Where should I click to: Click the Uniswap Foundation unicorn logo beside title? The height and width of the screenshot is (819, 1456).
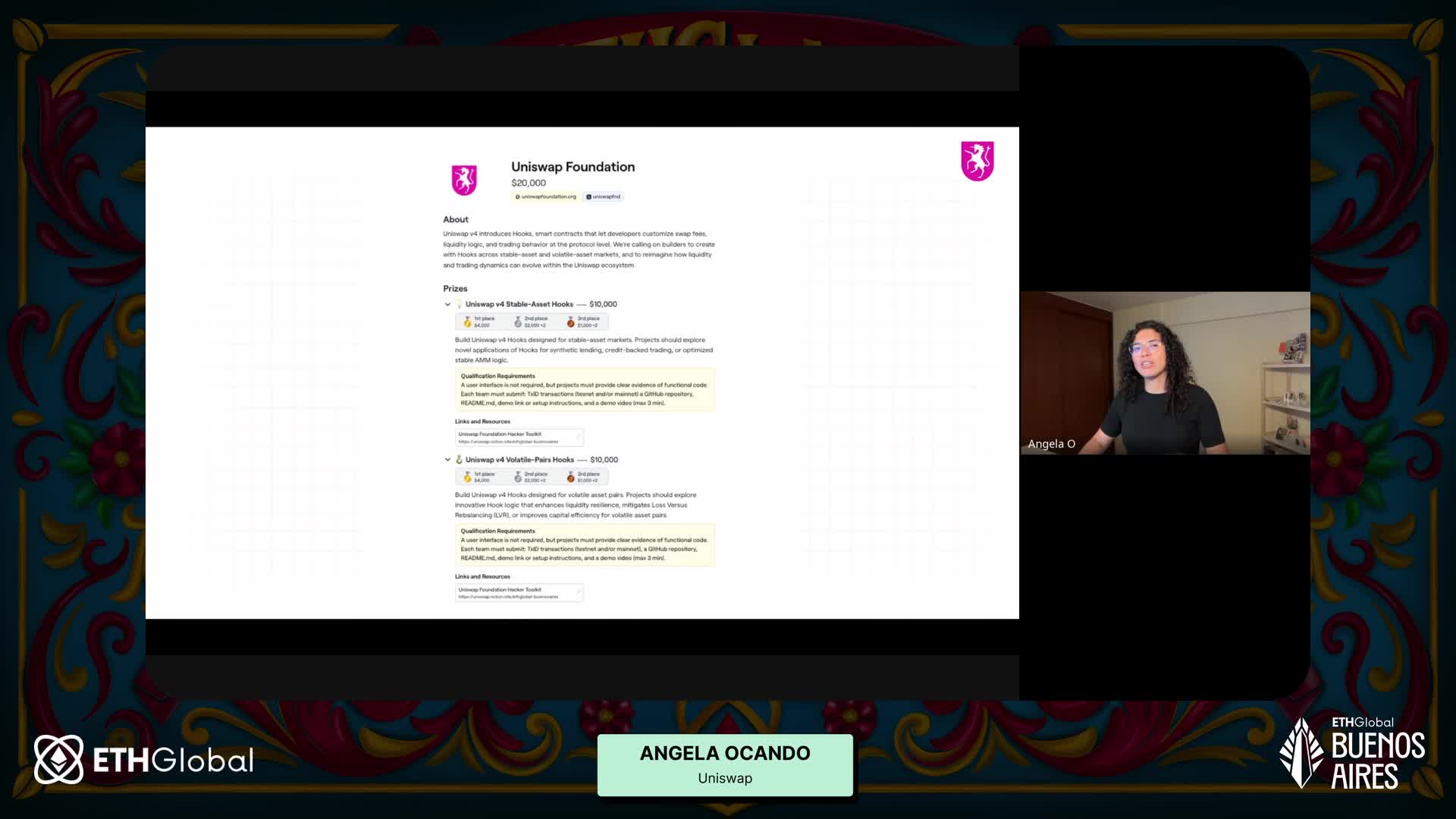464,180
